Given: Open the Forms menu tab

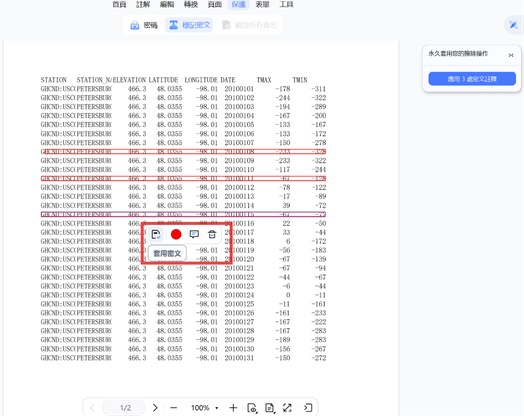Looking at the screenshot, I should (262, 4).
